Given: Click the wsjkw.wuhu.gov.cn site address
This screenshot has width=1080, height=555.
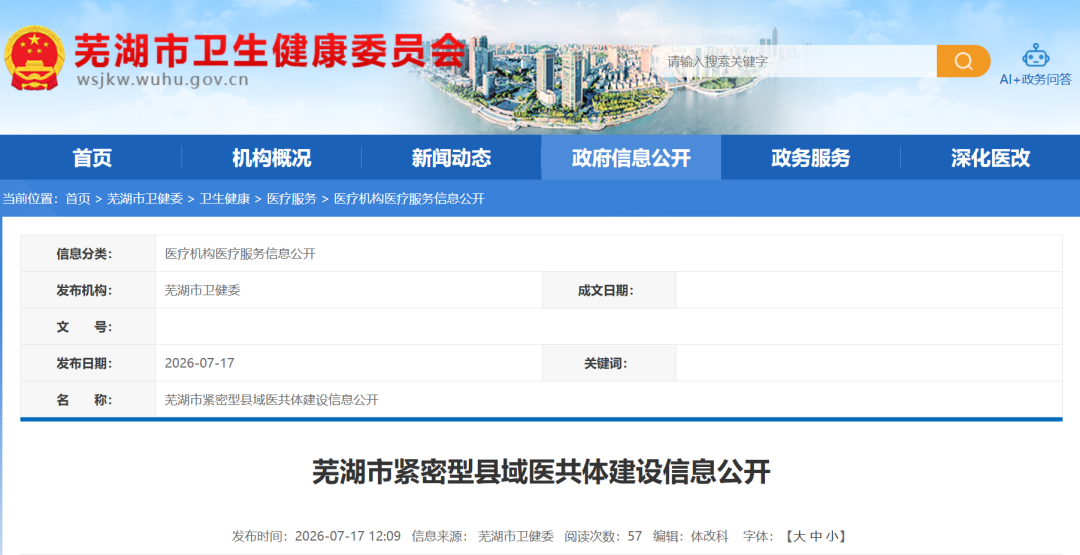Looking at the screenshot, I should click(x=163, y=80).
